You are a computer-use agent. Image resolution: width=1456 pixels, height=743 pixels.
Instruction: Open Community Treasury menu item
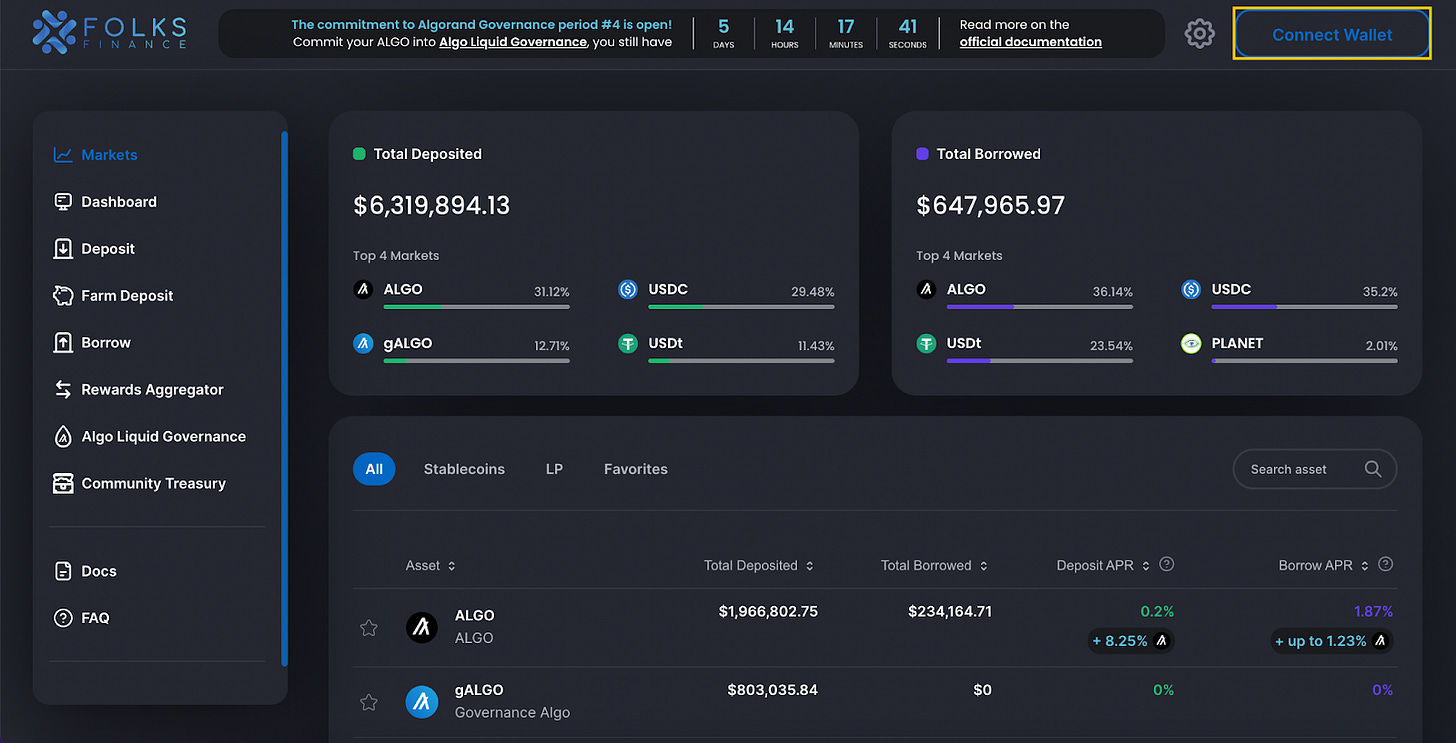(153, 484)
